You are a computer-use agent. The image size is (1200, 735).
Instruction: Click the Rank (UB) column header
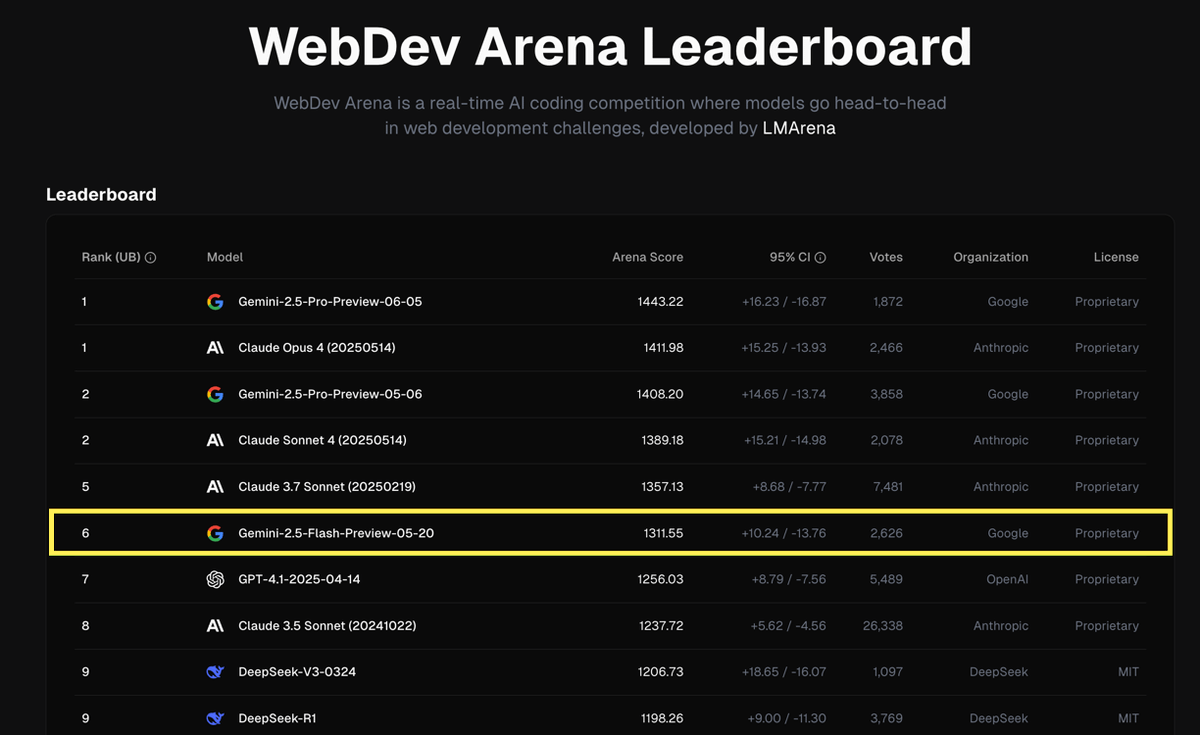point(111,257)
